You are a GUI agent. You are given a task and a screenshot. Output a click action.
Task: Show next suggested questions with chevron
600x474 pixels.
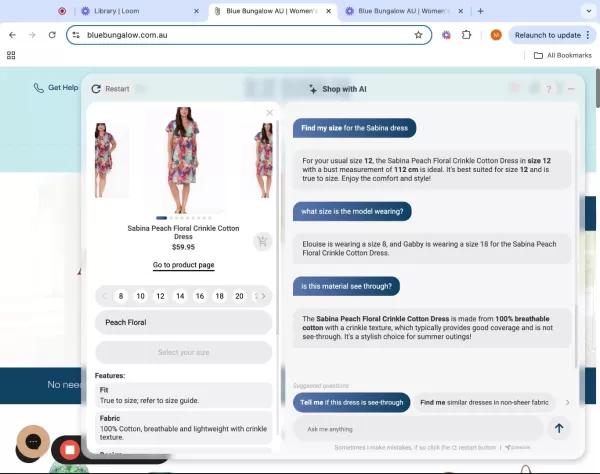pyautogui.click(x=567, y=402)
